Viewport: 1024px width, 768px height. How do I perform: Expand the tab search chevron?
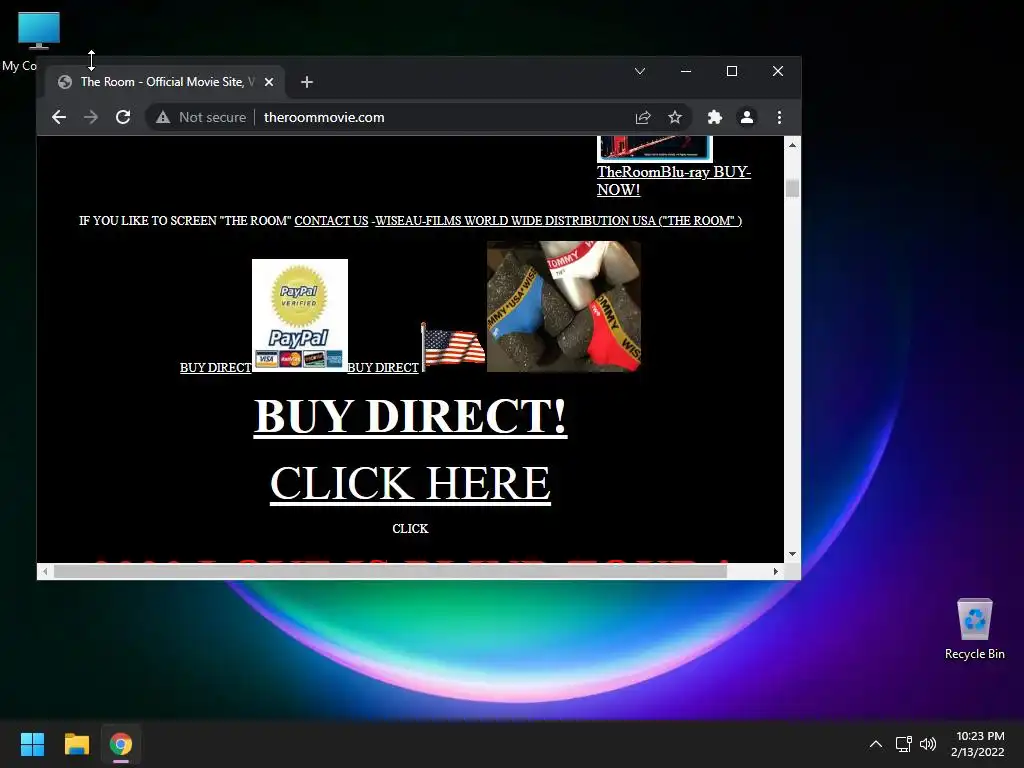[640, 71]
